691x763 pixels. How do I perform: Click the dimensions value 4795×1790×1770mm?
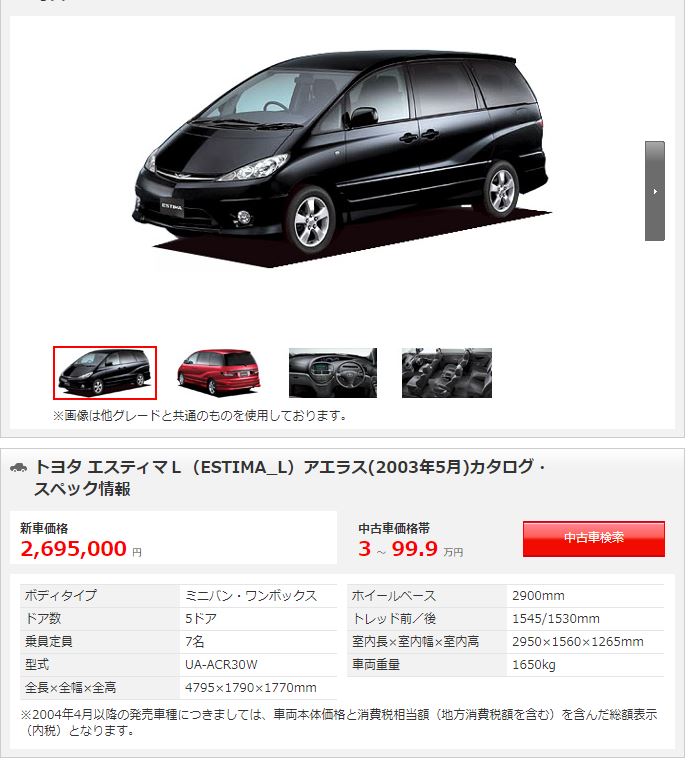point(251,688)
